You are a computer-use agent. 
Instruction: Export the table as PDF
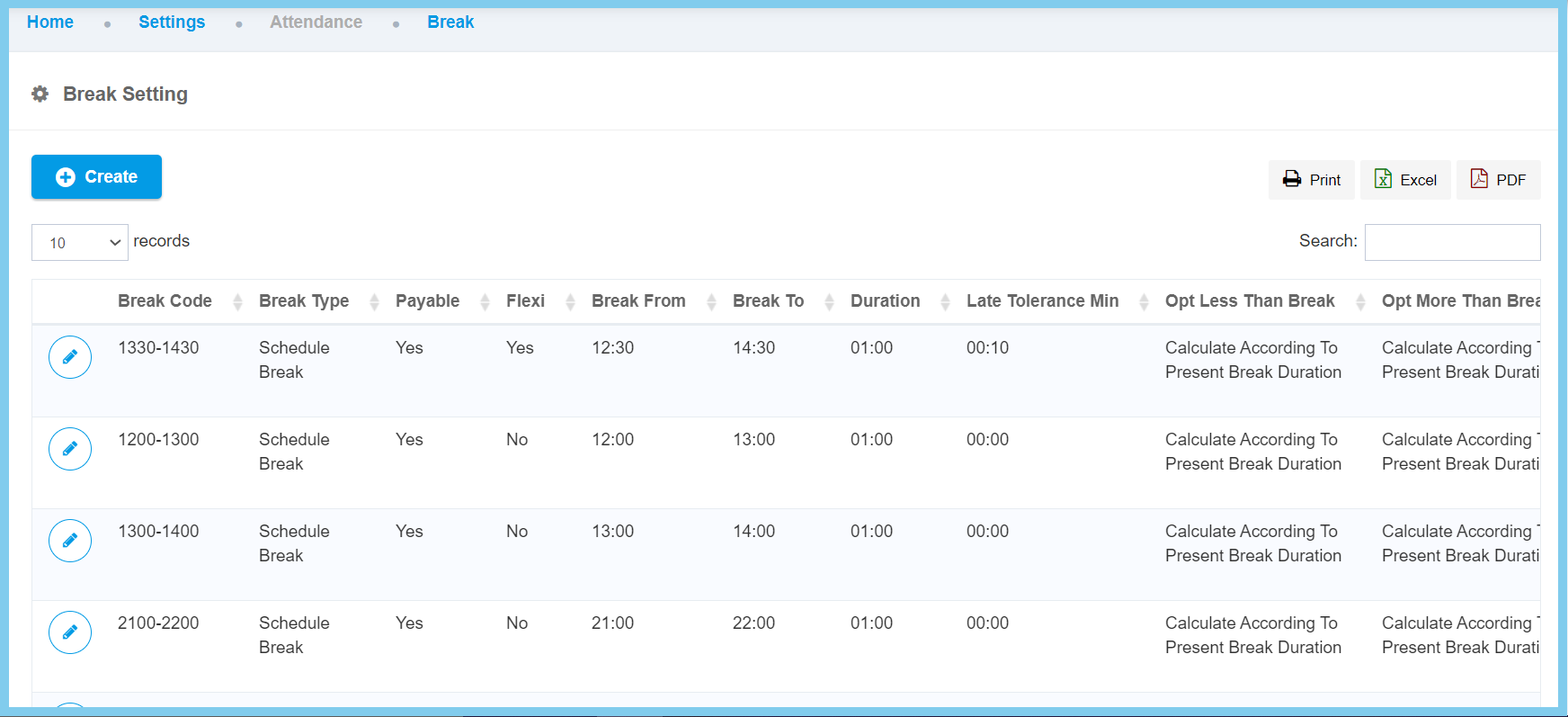[1498, 180]
